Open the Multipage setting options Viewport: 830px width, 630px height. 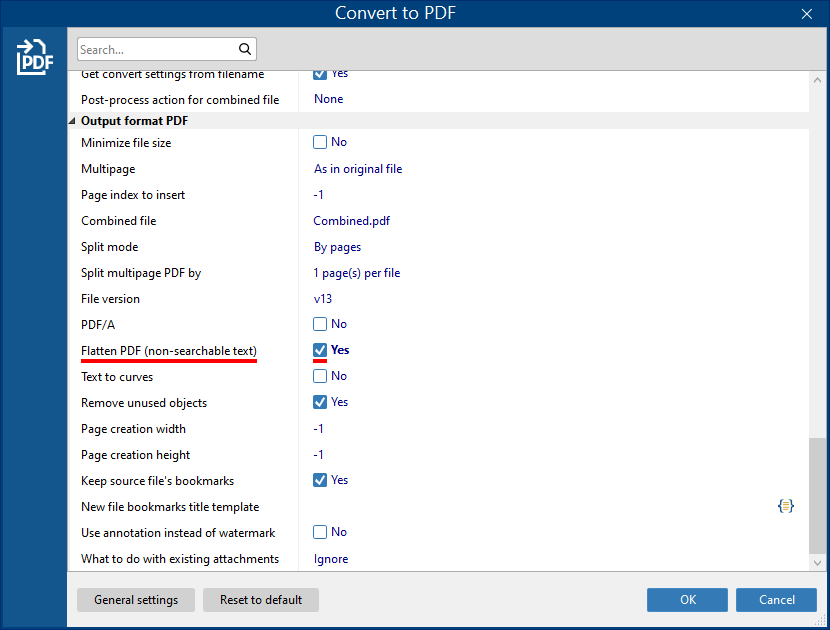click(x=358, y=168)
